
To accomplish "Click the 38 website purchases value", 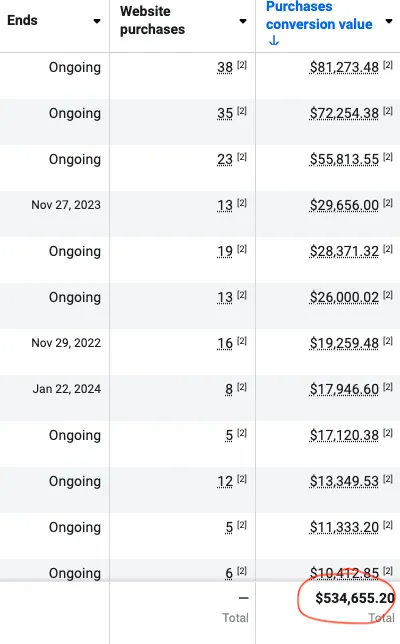I will (x=225, y=67).
